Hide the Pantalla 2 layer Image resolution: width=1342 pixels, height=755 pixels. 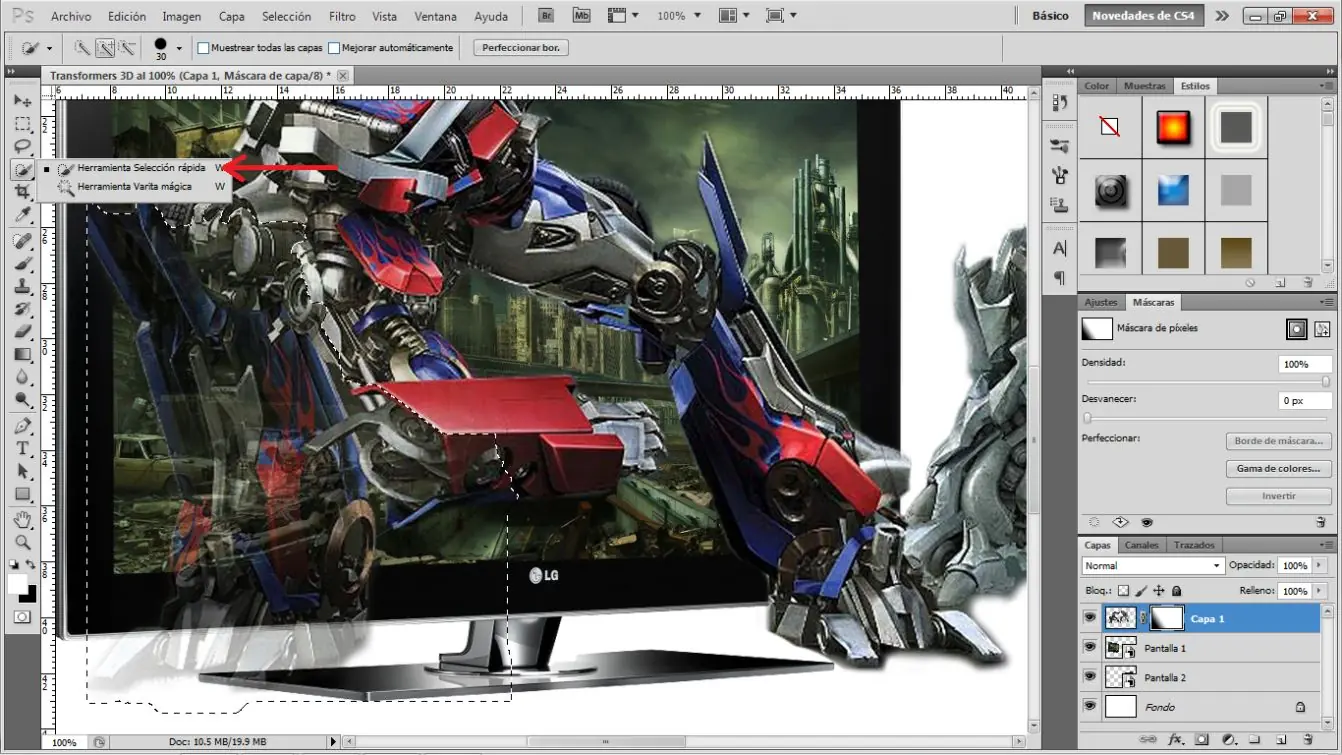point(1090,678)
